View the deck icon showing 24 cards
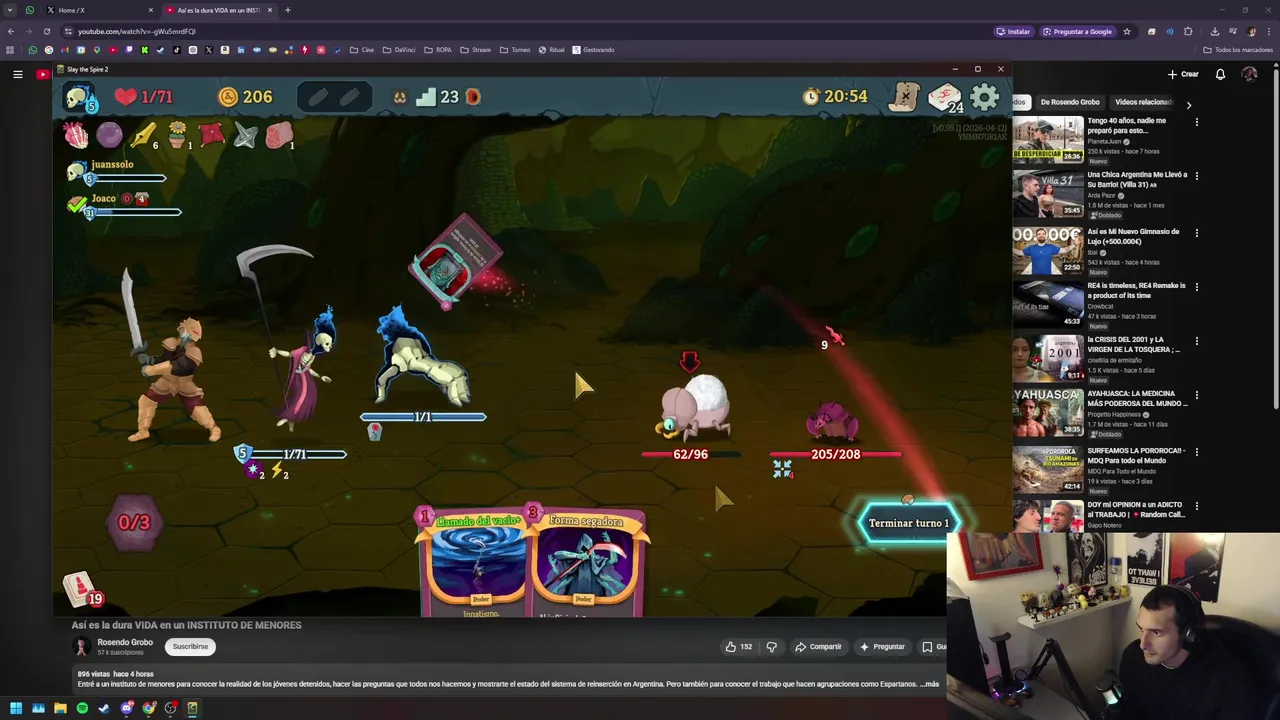 (x=945, y=97)
